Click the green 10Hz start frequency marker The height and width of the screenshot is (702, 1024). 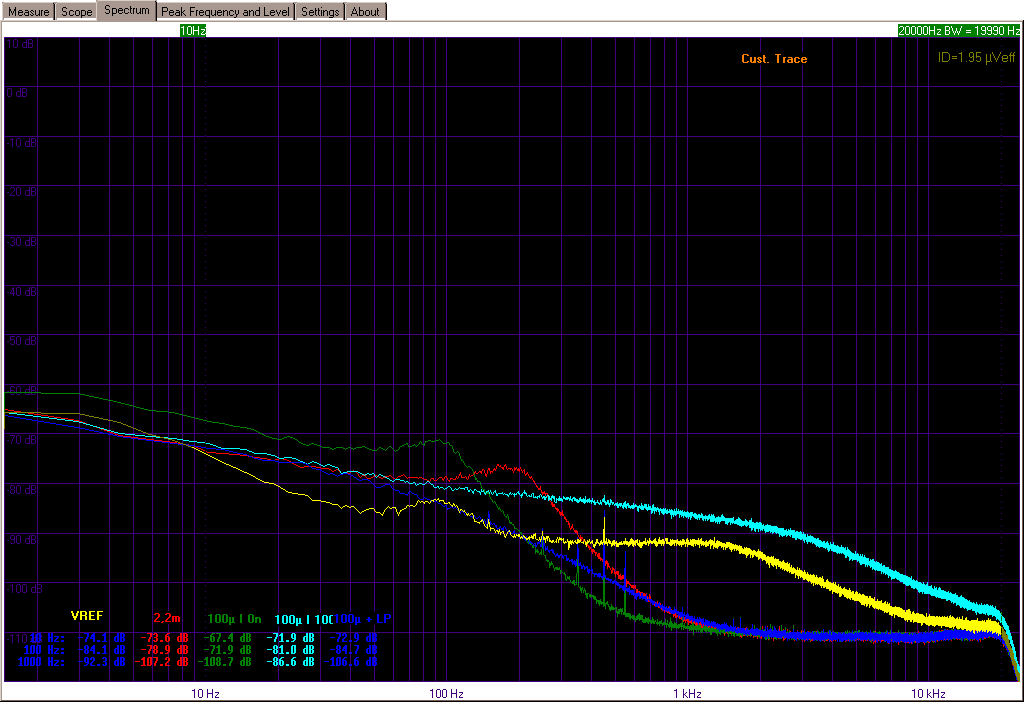[x=193, y=31]
